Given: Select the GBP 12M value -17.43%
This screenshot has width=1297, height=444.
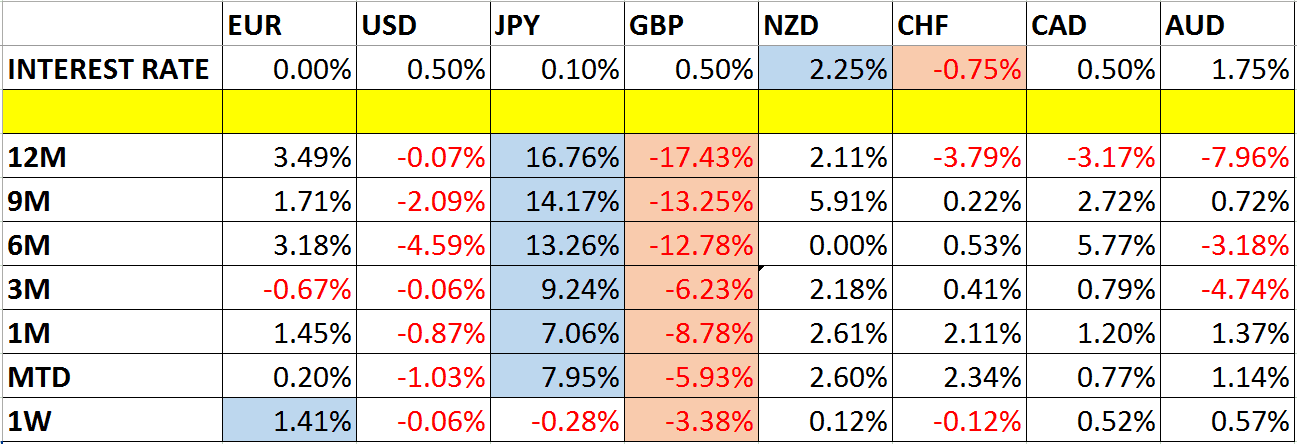Looking at the screenshot, I should [690, 157].
